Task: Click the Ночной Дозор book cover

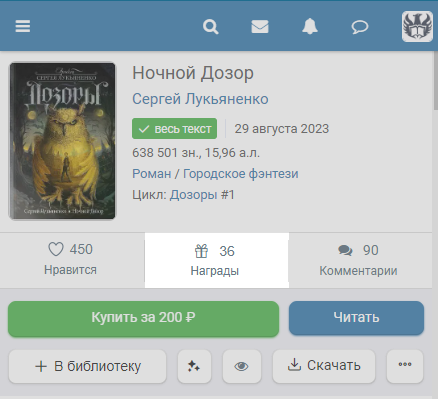Action: pos(62,141)
